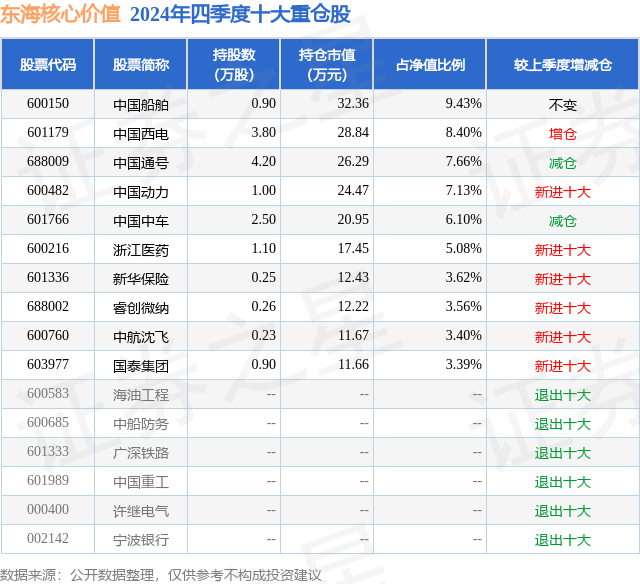640x584 pixels.
Task: Select stock code 000400
Action: [x=48, y=509]
